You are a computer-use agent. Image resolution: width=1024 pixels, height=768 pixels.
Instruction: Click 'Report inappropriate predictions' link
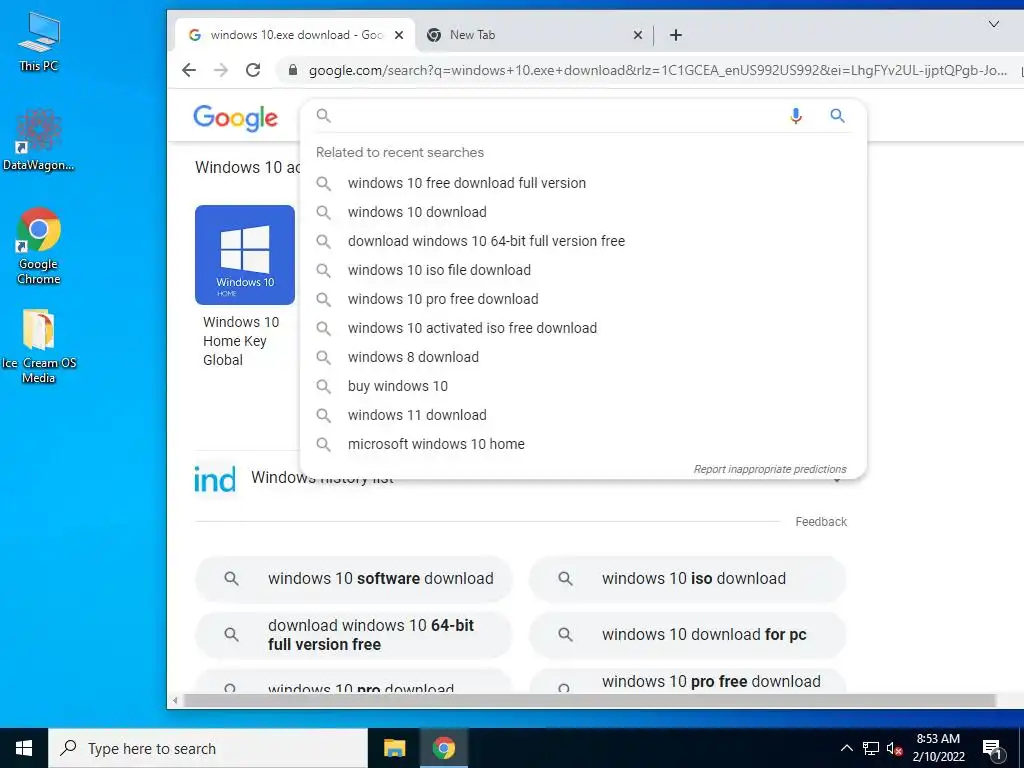769,469
